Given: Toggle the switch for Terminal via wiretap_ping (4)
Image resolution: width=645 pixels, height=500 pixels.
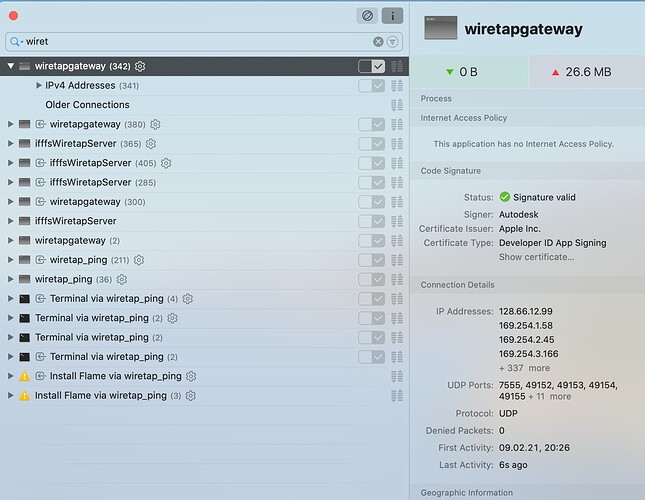Looking at the screenshot, I should coord(371,299).
